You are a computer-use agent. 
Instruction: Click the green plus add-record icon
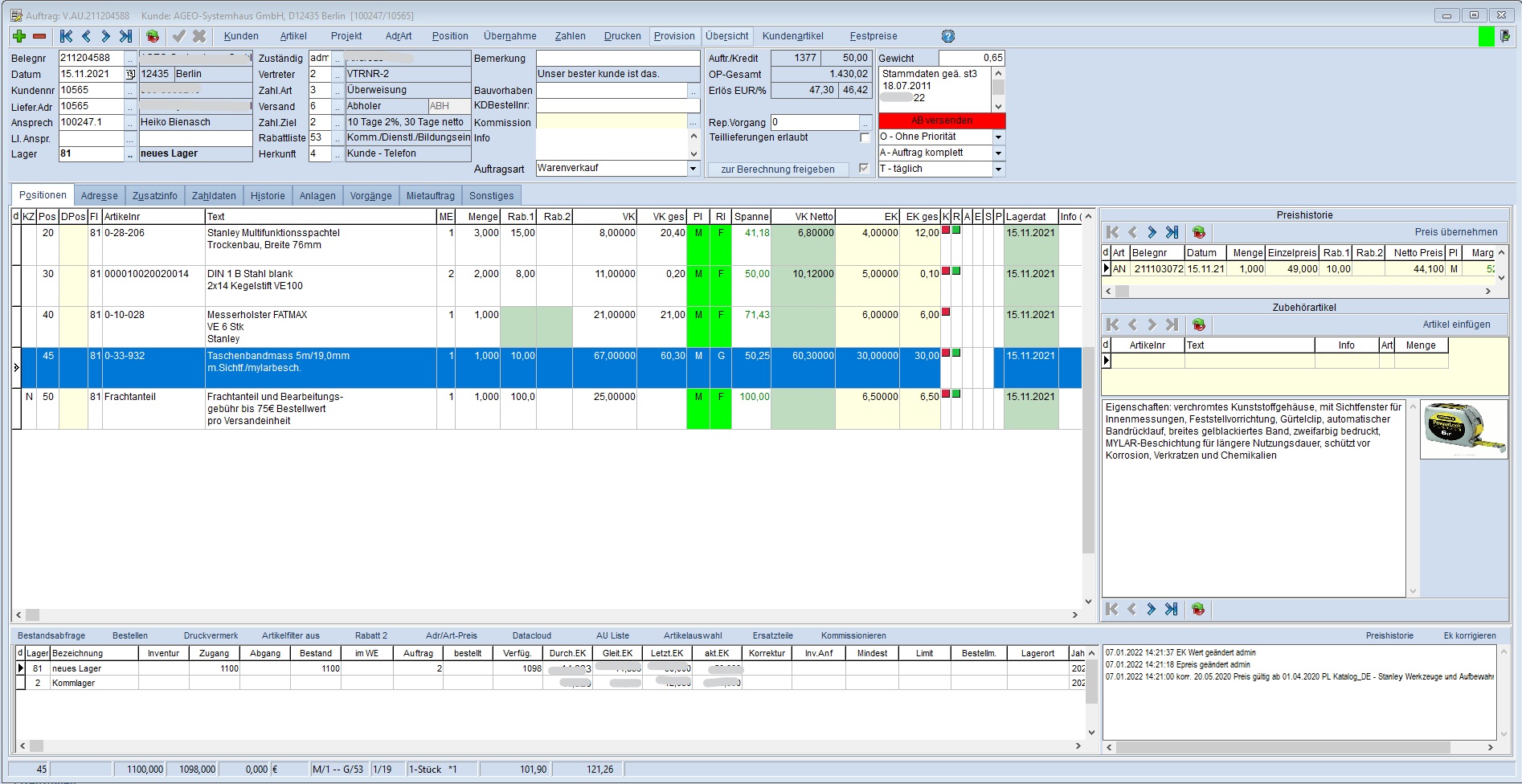pyautogui.click(x=19, y=36)
